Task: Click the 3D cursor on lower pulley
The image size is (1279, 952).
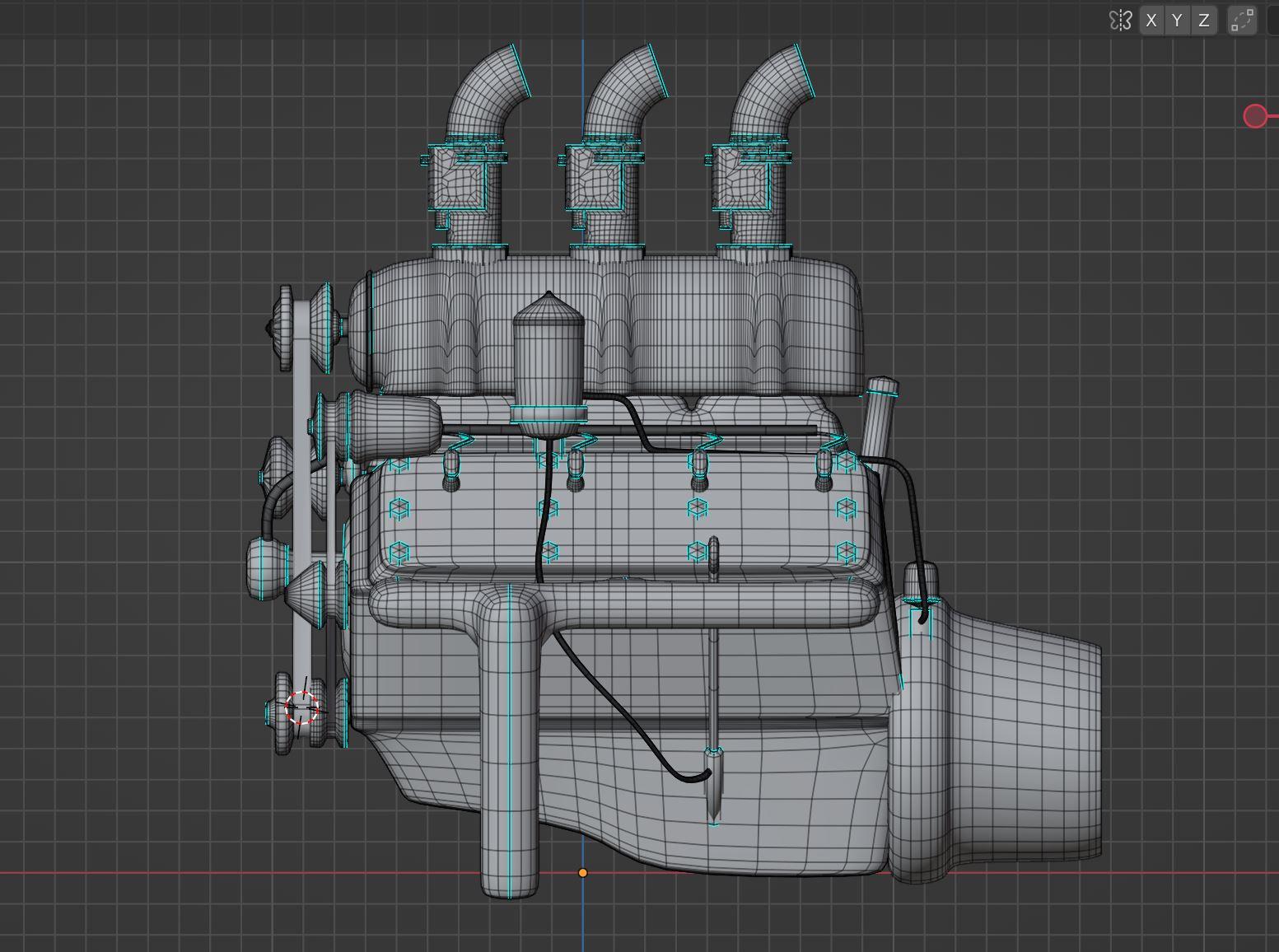Action: point(301,708)
